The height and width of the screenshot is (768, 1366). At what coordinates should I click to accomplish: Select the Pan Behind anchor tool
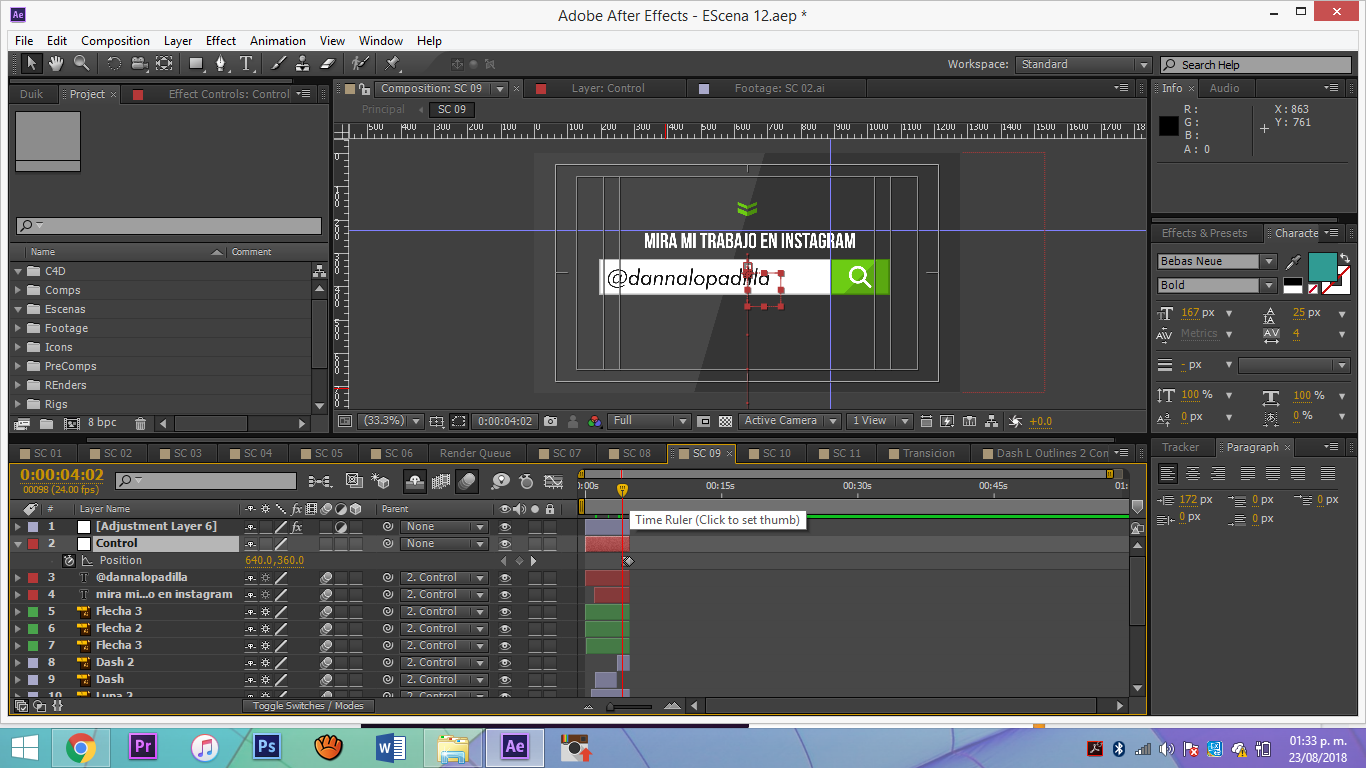(x=164, y=64)
